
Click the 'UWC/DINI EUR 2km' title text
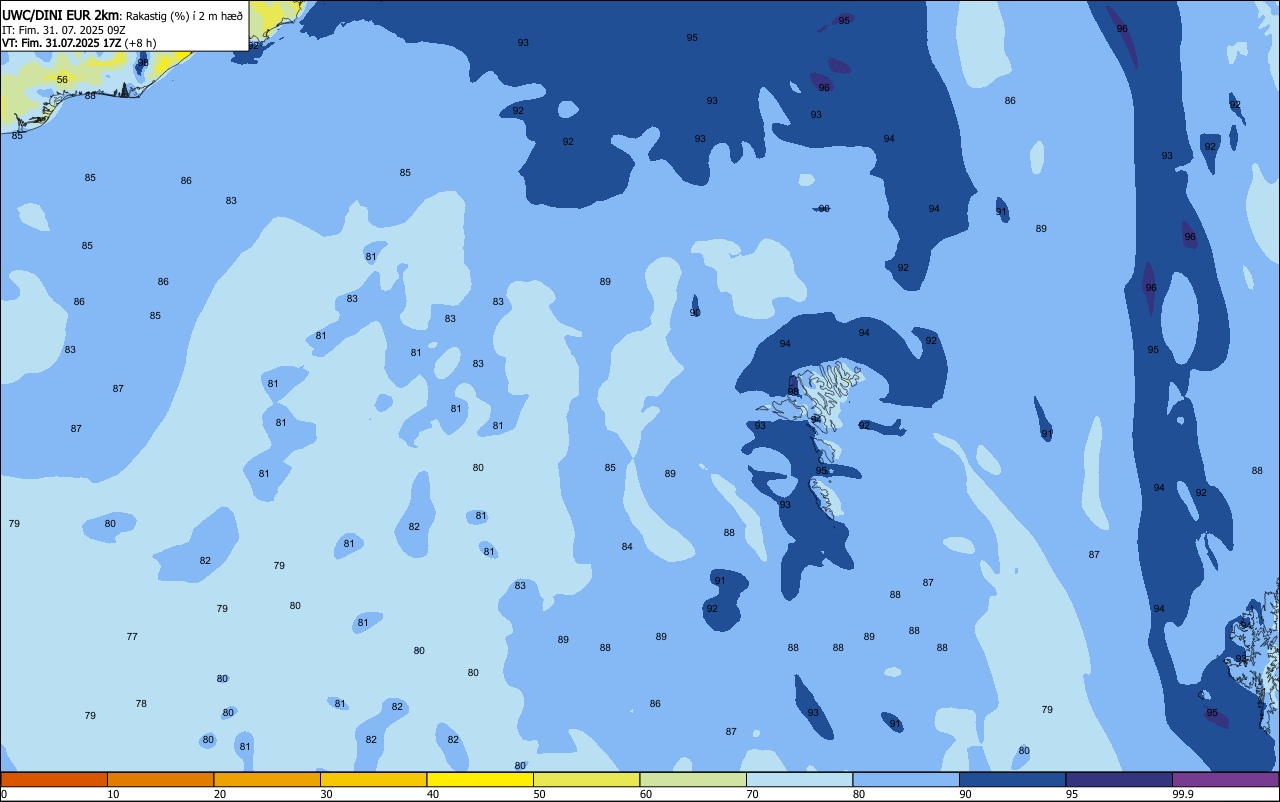[61, 15]
